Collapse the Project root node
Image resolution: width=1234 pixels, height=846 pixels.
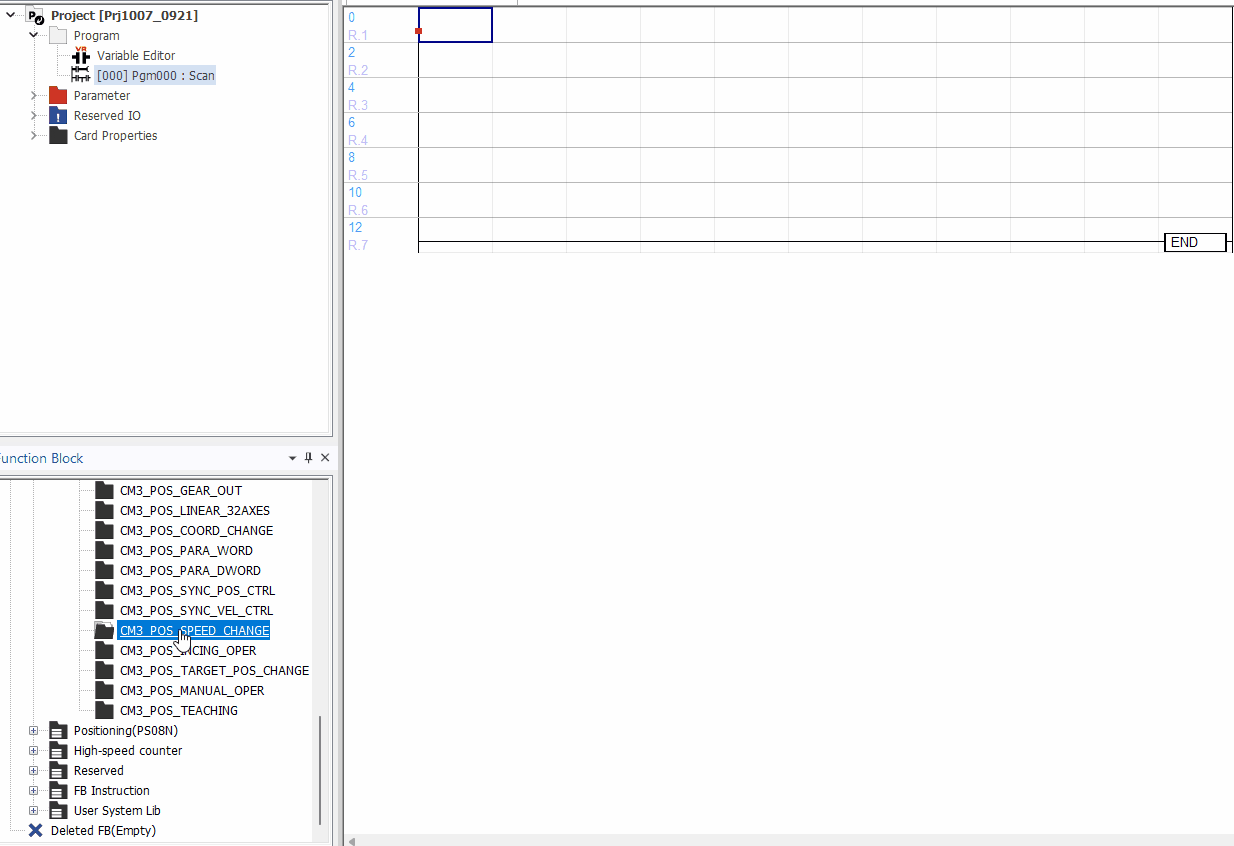[11, 15]
